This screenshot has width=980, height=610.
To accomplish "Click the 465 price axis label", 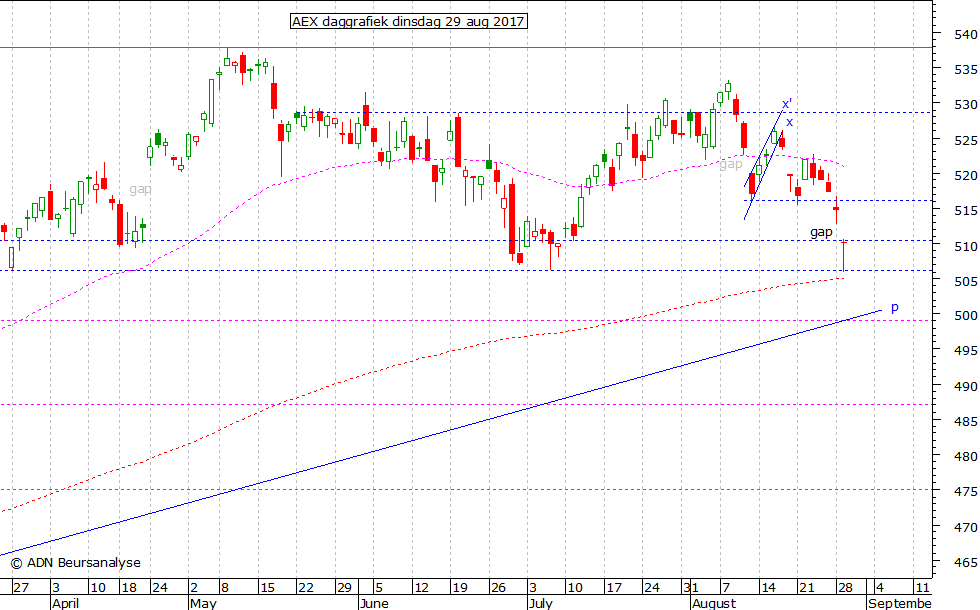I will coord(966,562).
